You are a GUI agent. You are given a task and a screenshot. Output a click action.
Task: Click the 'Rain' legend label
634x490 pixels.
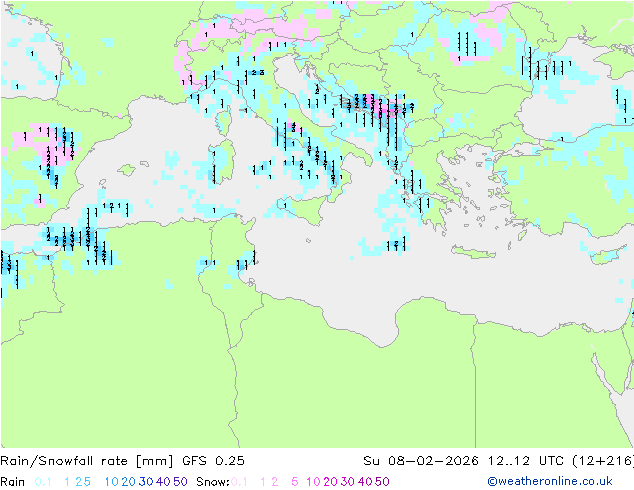point(13,482)
